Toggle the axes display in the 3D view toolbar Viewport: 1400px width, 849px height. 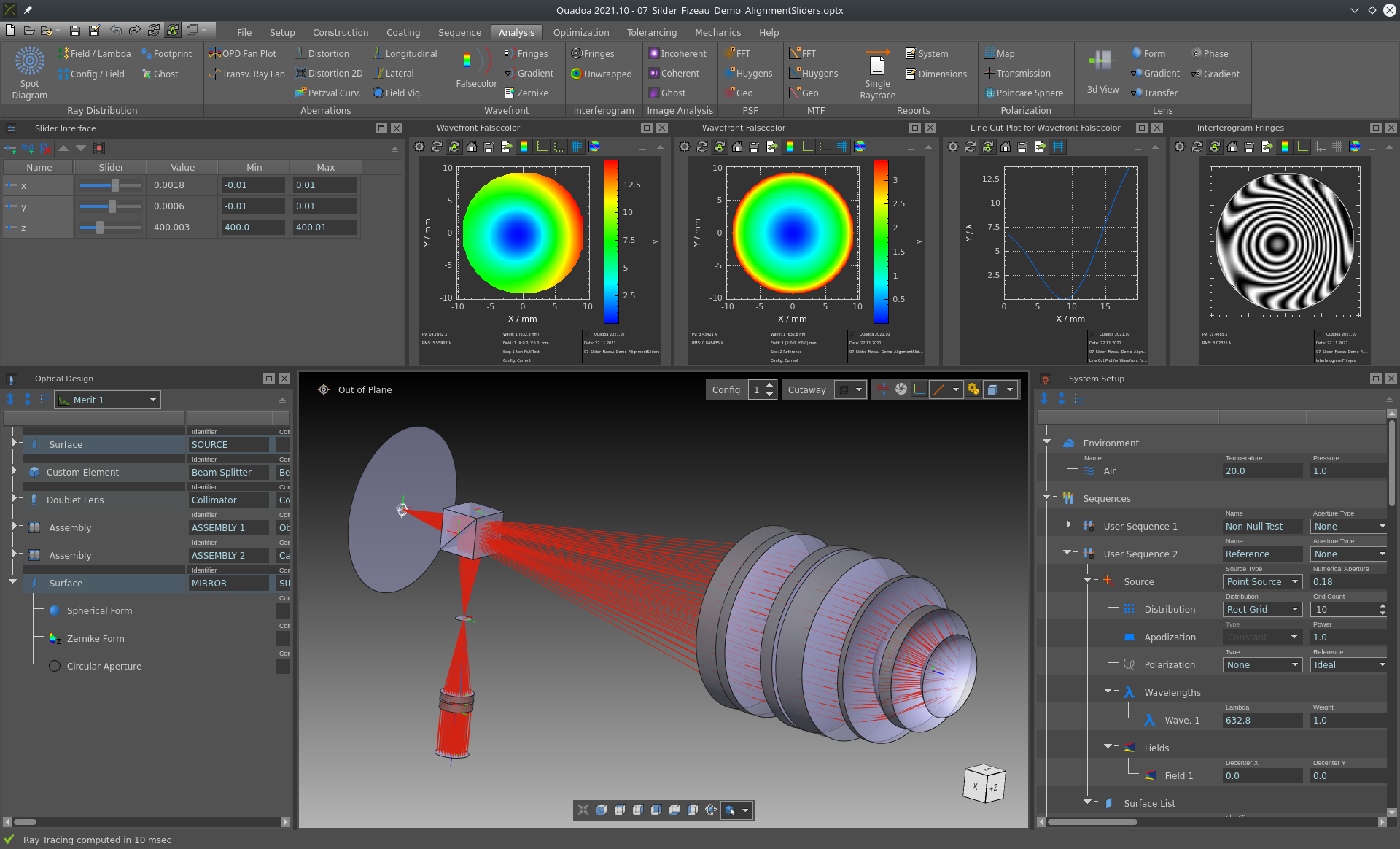(919, 389)
